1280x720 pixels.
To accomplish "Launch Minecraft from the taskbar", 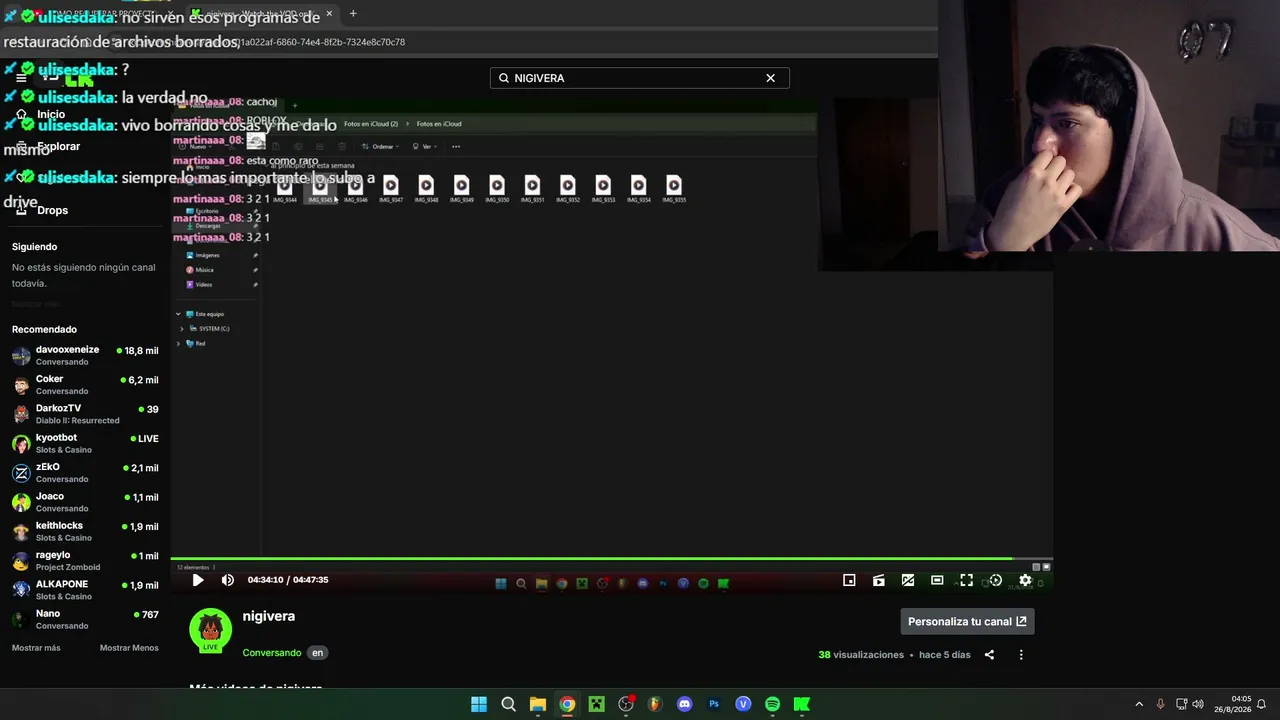I will (x=597, y=704).
